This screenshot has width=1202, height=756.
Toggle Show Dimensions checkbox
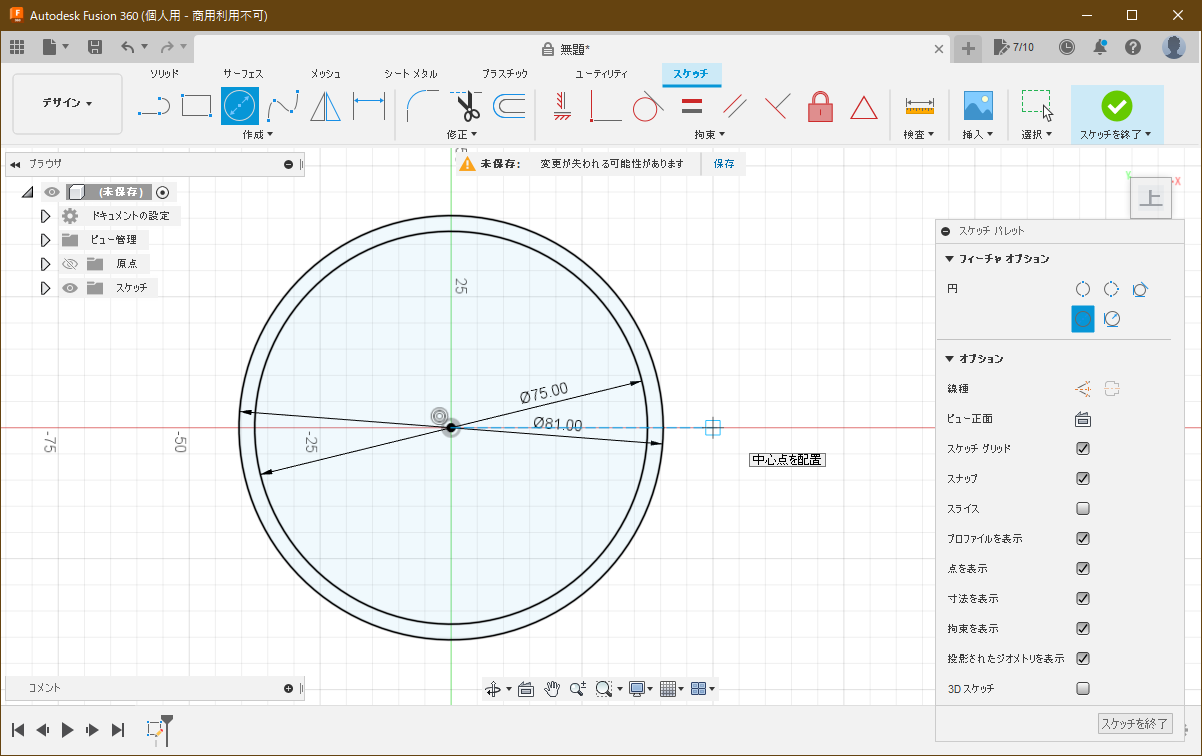click(1083, 599)
